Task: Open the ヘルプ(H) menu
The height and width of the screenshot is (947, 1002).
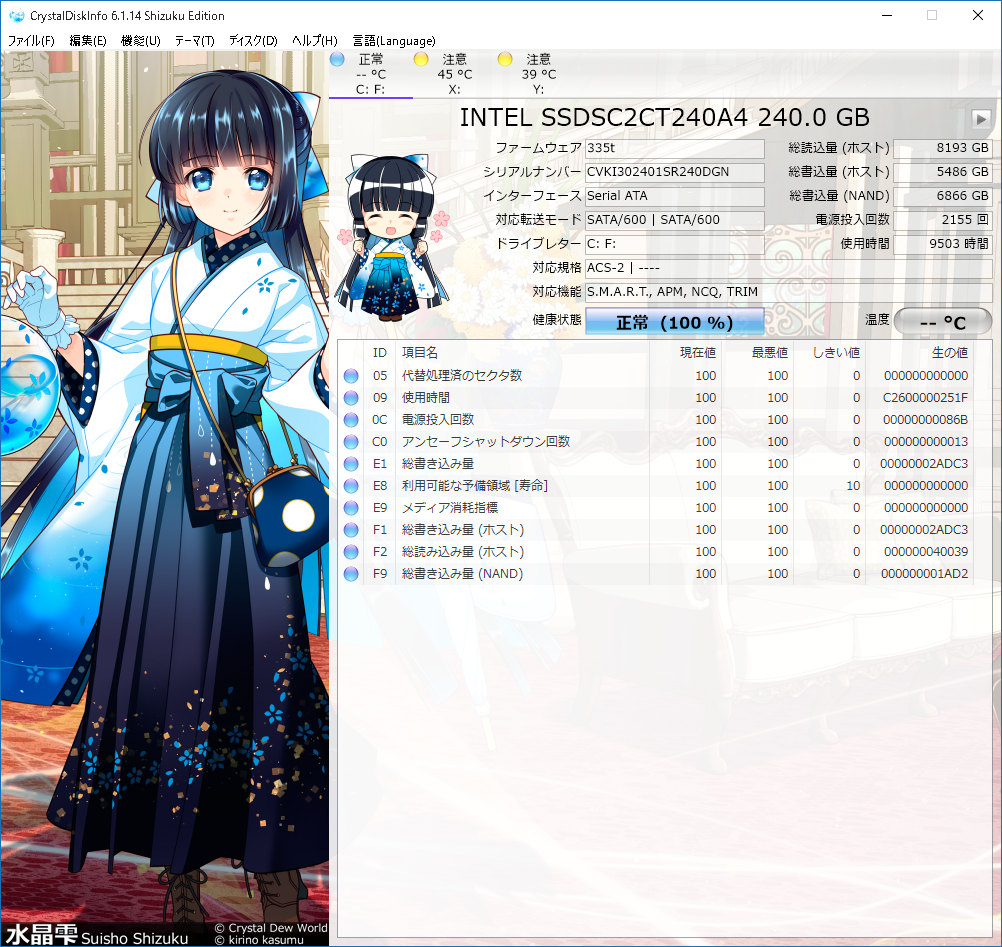Action: click(x=314, y=41)
